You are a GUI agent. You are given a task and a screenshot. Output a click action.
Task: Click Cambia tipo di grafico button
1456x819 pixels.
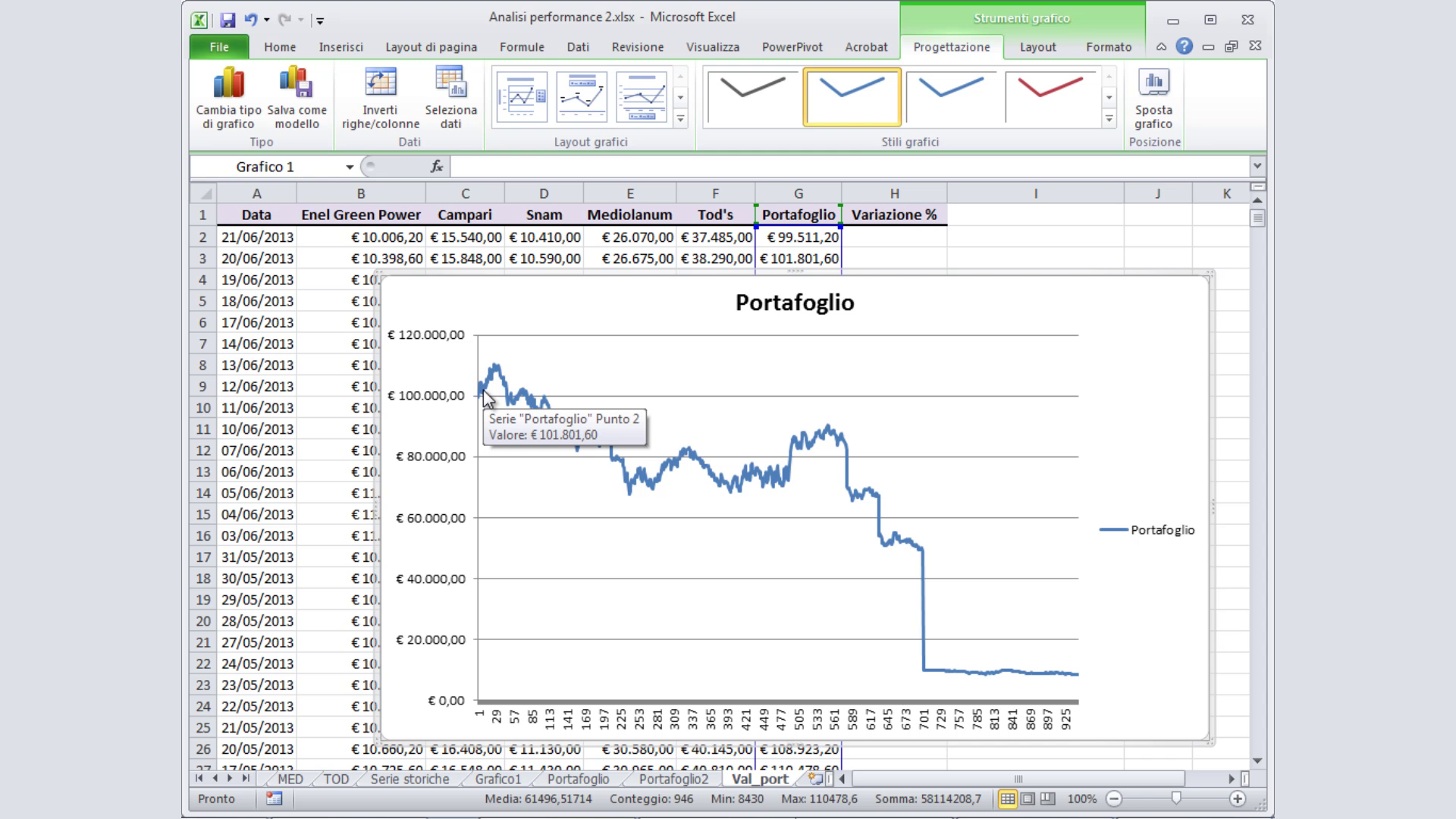(x=228, y=98)
